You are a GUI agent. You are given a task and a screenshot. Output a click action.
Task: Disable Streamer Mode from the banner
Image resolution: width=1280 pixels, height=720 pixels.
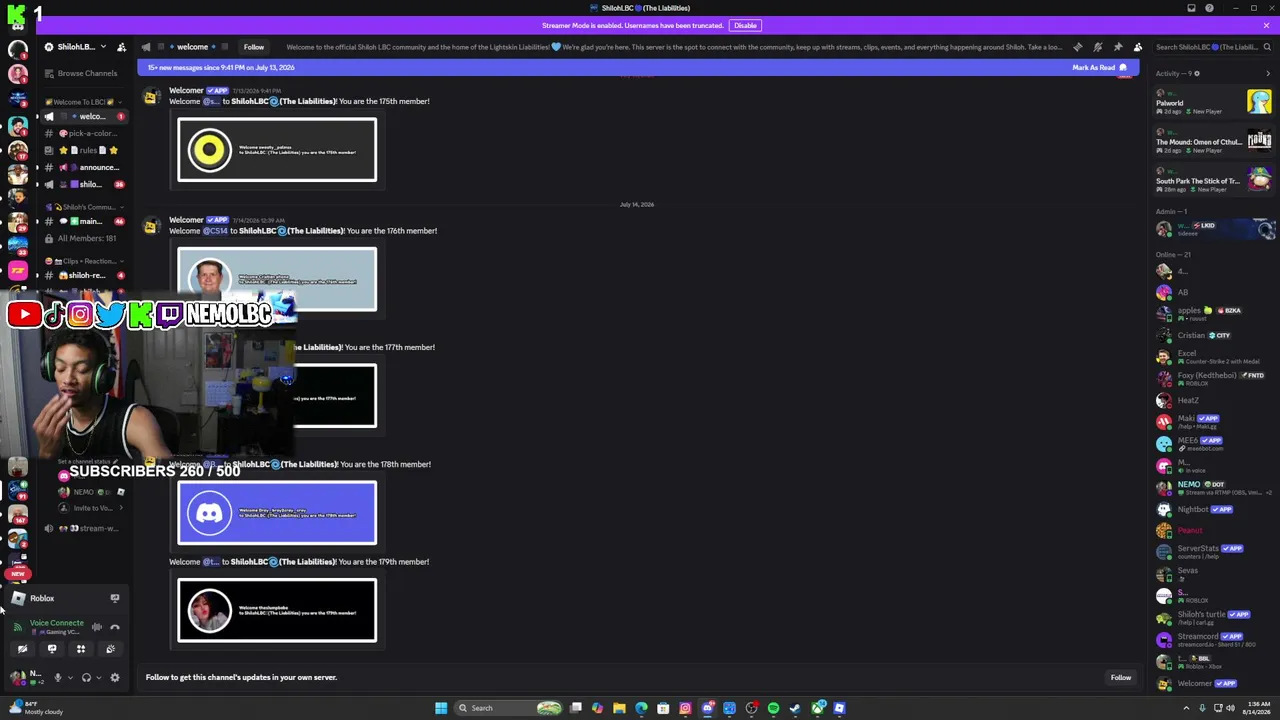(745, 25)
